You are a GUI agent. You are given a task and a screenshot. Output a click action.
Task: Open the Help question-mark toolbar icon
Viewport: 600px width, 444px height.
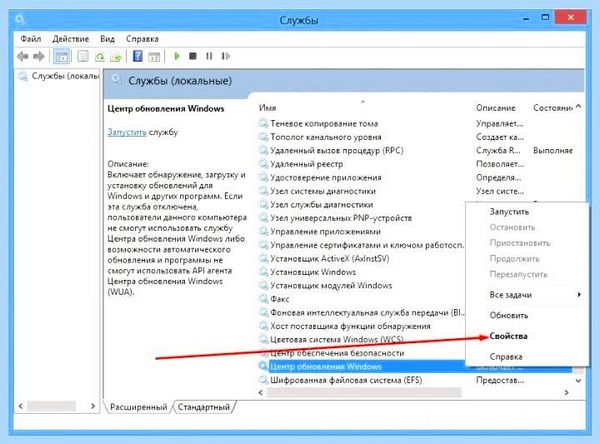pyautogui.click(x=137, y=56)
